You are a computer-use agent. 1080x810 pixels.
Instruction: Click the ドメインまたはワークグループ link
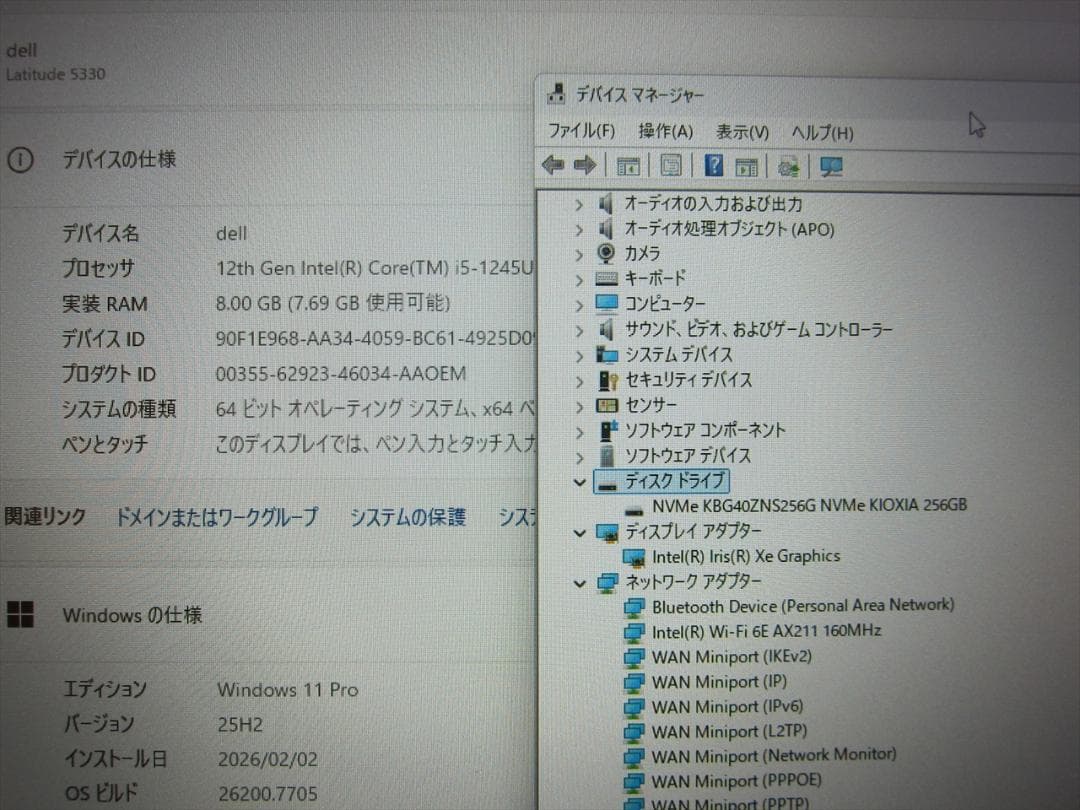(216, 517)
